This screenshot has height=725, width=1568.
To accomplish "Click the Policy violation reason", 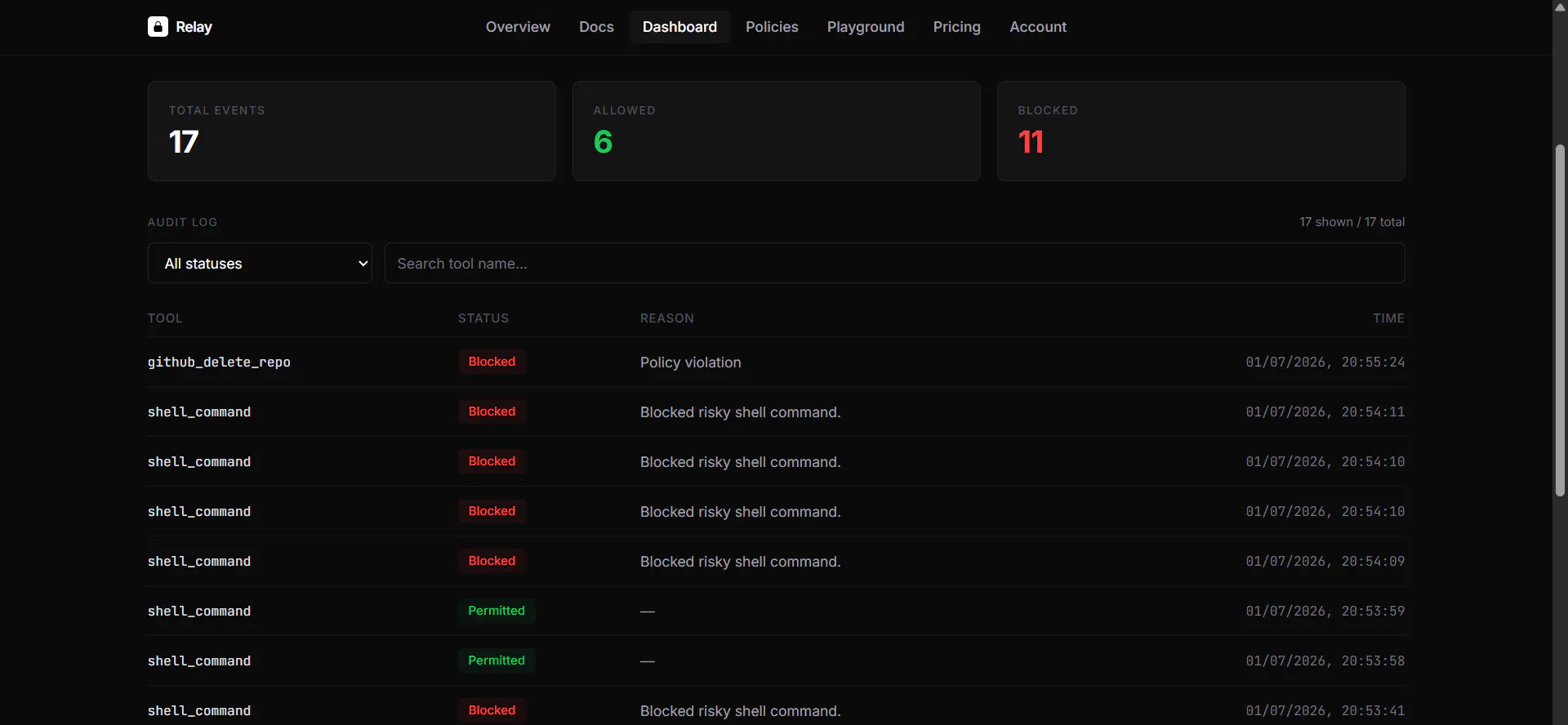I will (691, 362).
